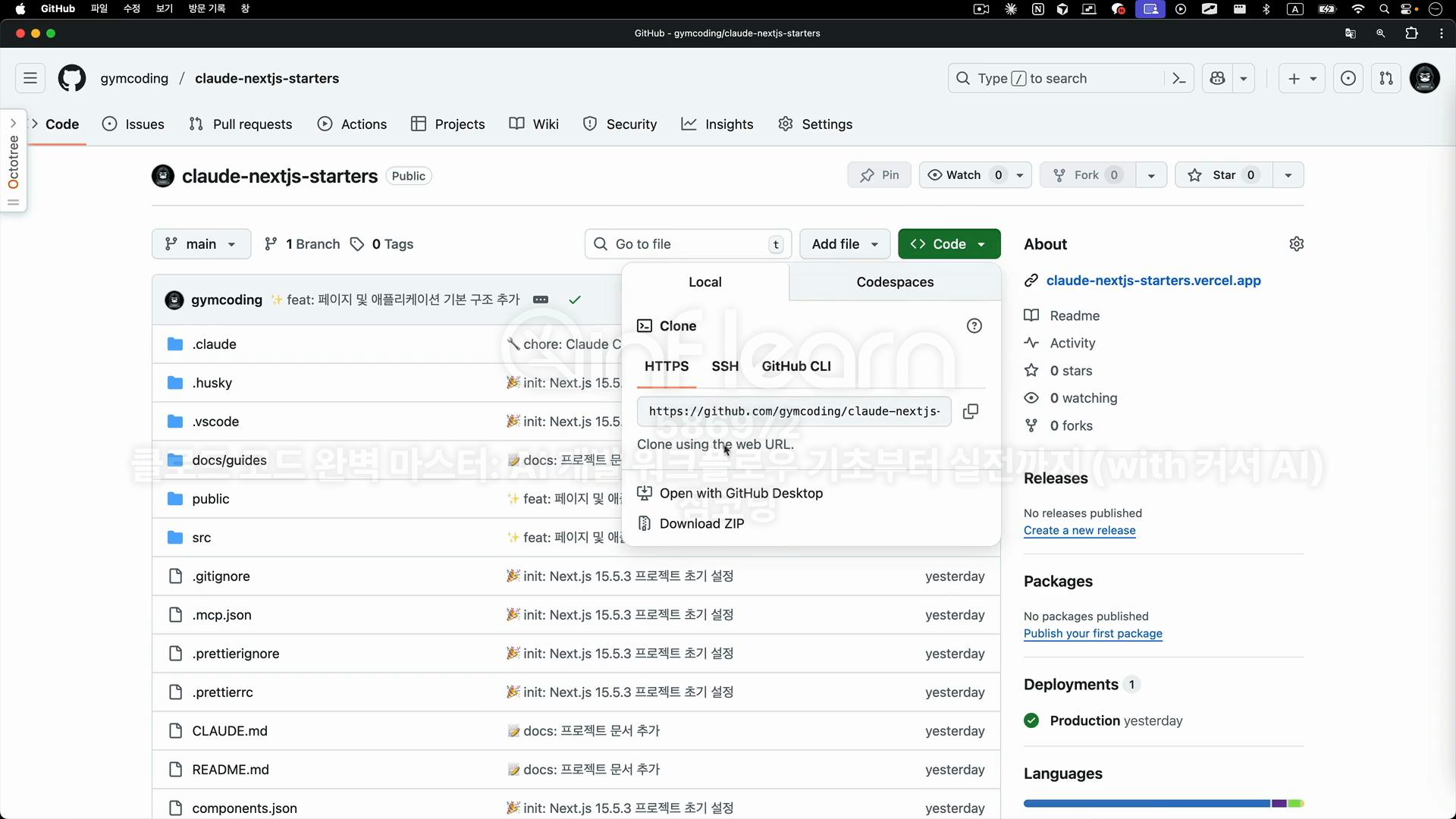Select the SSH clone tab
Screen dimensions: 1456x819
click(x=724, y=366)
